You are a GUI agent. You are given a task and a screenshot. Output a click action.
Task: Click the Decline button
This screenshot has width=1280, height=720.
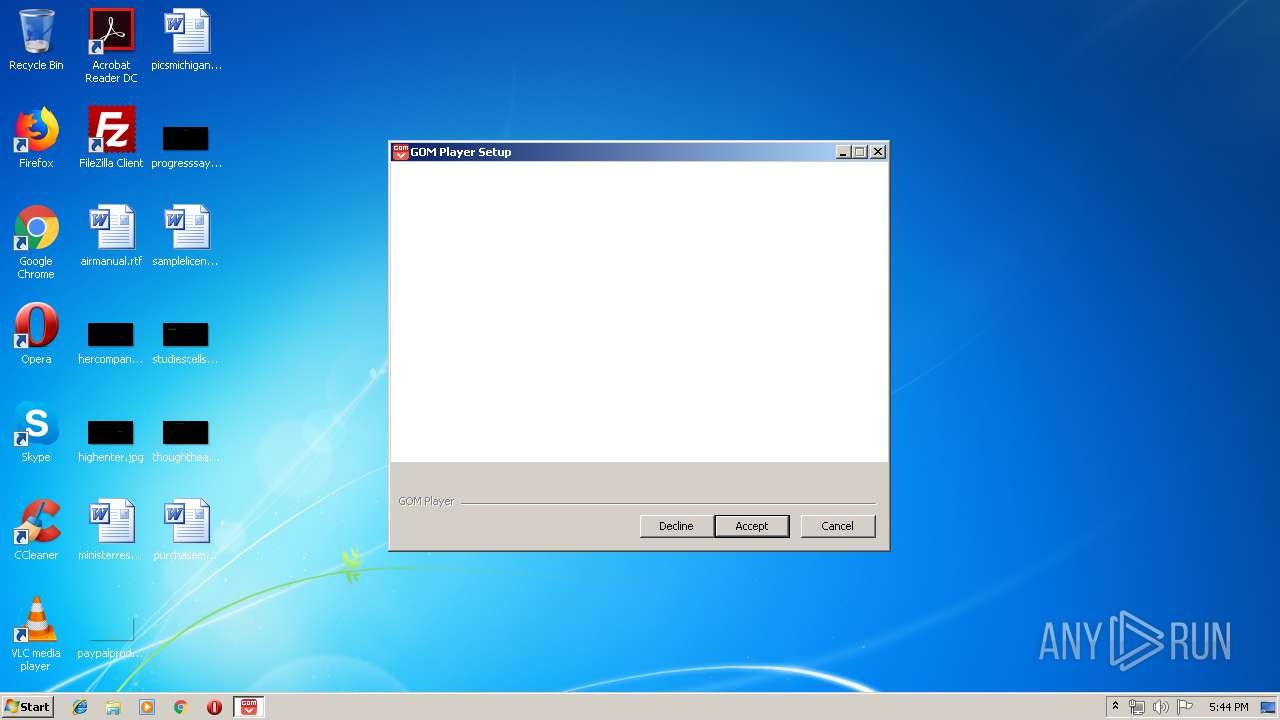[x=676, y=526]
